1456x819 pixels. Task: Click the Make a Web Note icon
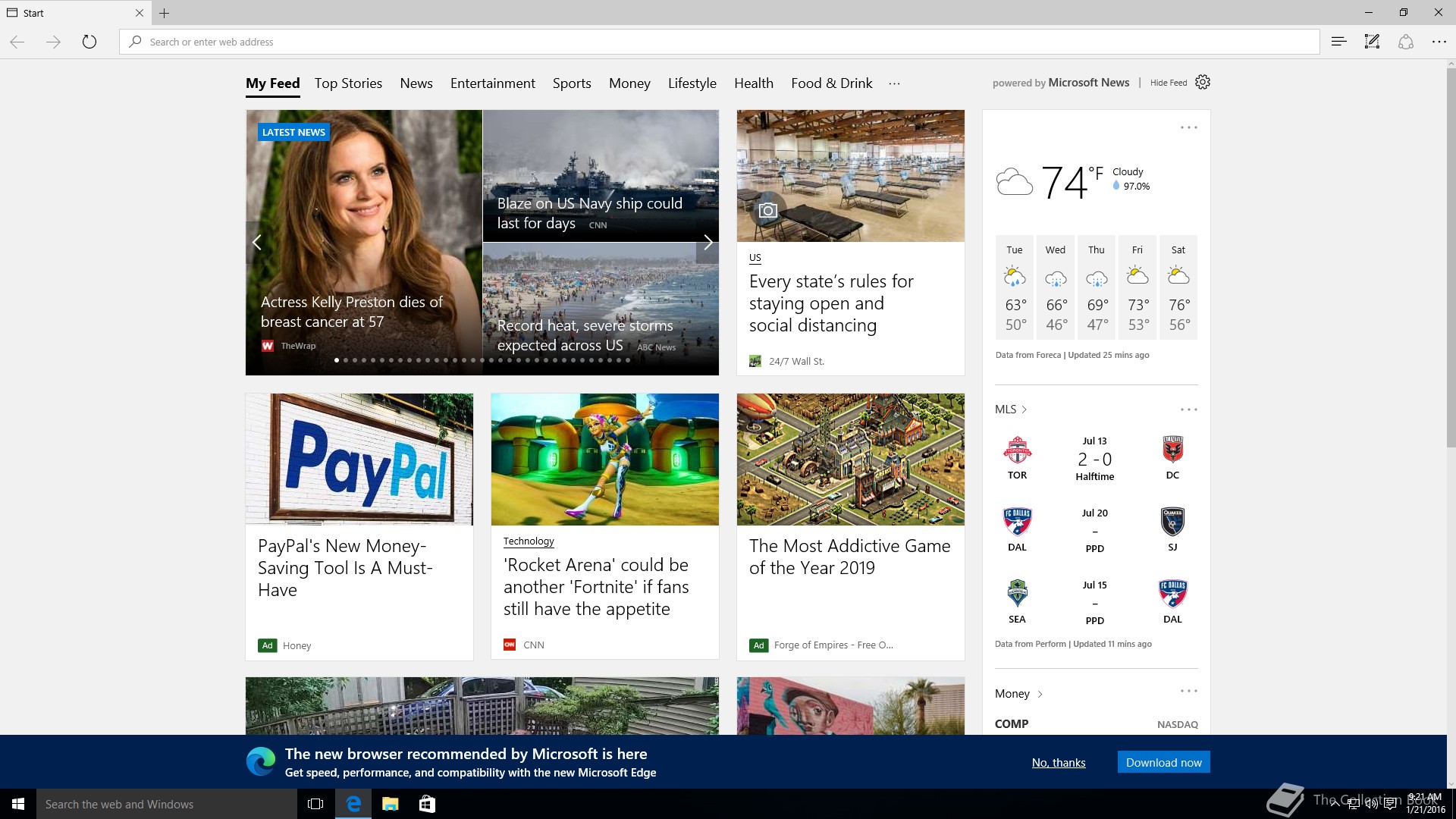coord(1372,42)
